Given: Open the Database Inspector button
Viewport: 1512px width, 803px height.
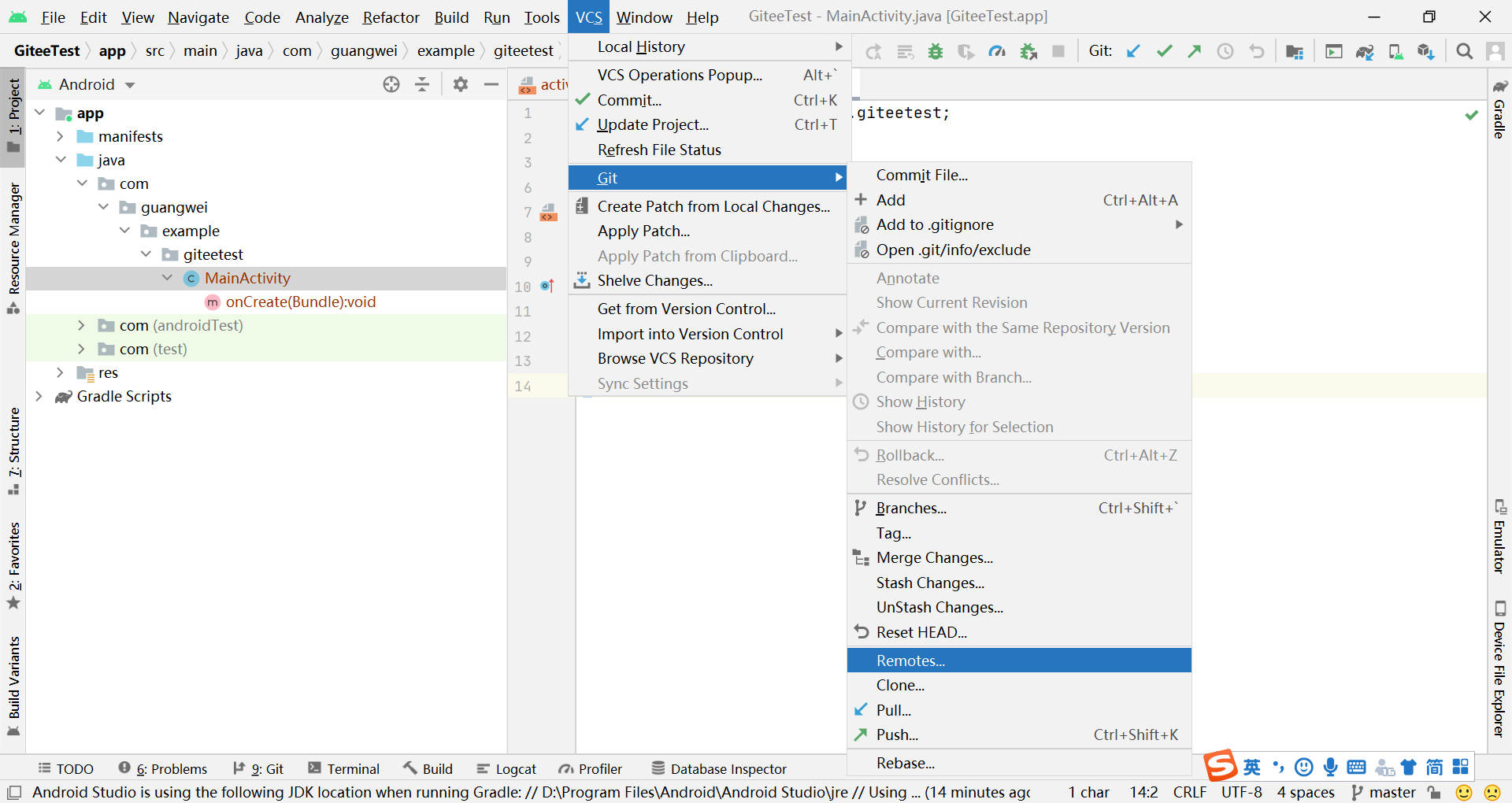Looking at the screenshot, I should tap(719, 769).
